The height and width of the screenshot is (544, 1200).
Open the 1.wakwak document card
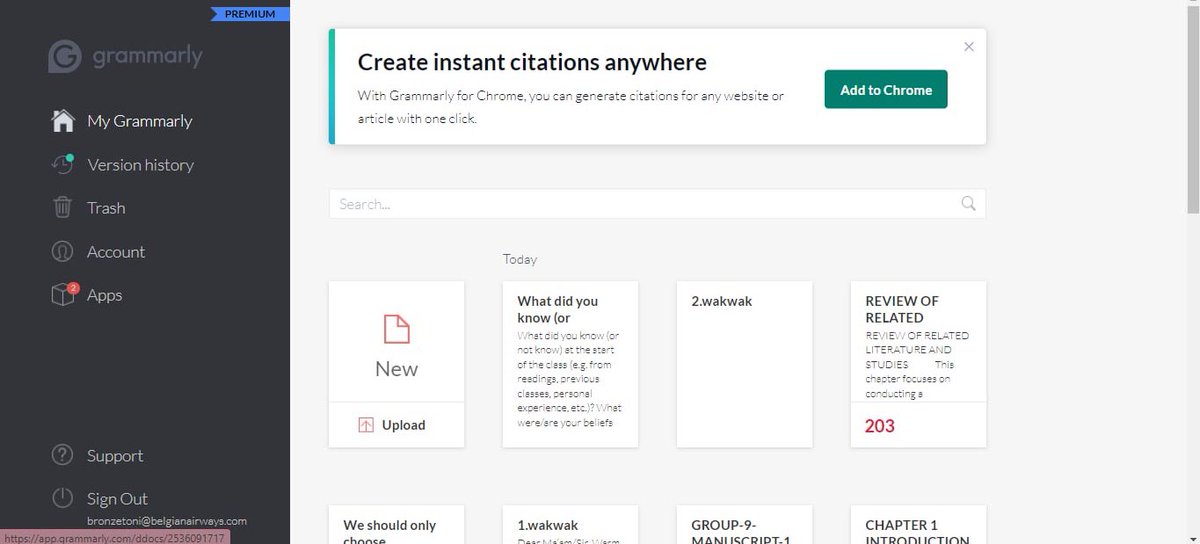[x=570, y=525]
